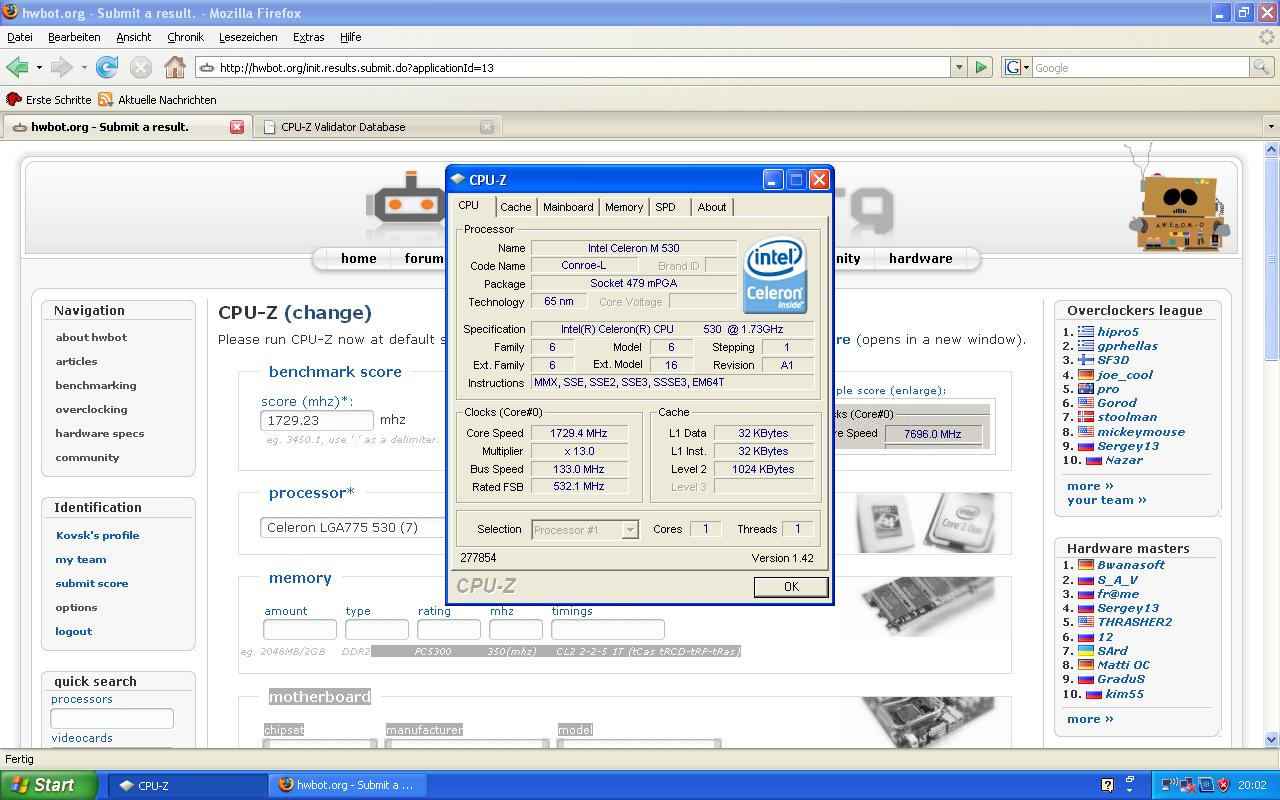The image size is (1280, 800).
Task: Click the Intel Celeron inside logo
Action: (x=775, y=275)
